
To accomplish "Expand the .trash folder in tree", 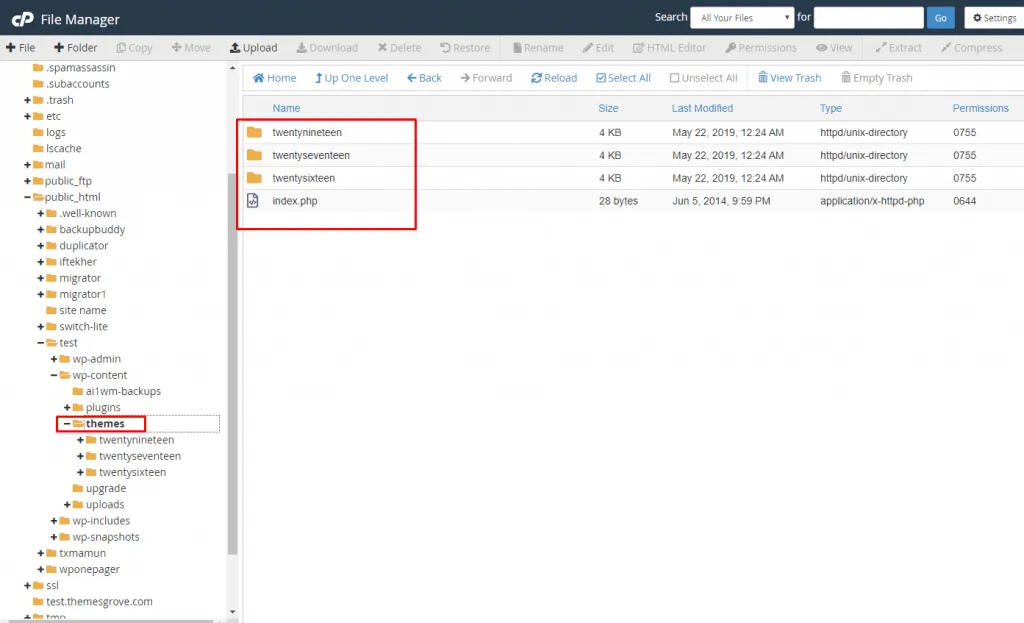I will [x=27, y=100].
